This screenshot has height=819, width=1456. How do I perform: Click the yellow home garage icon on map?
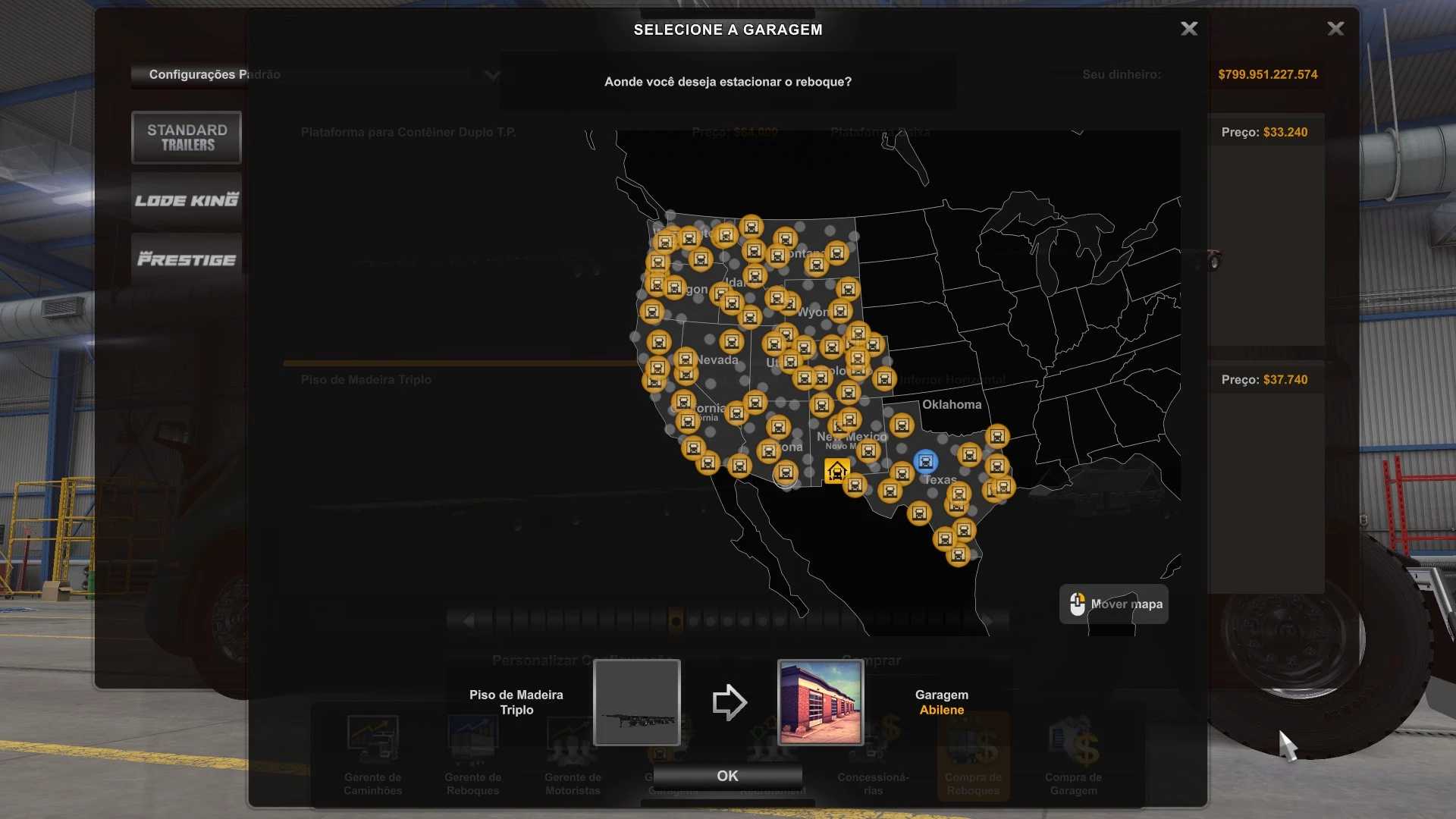point(836,471)
